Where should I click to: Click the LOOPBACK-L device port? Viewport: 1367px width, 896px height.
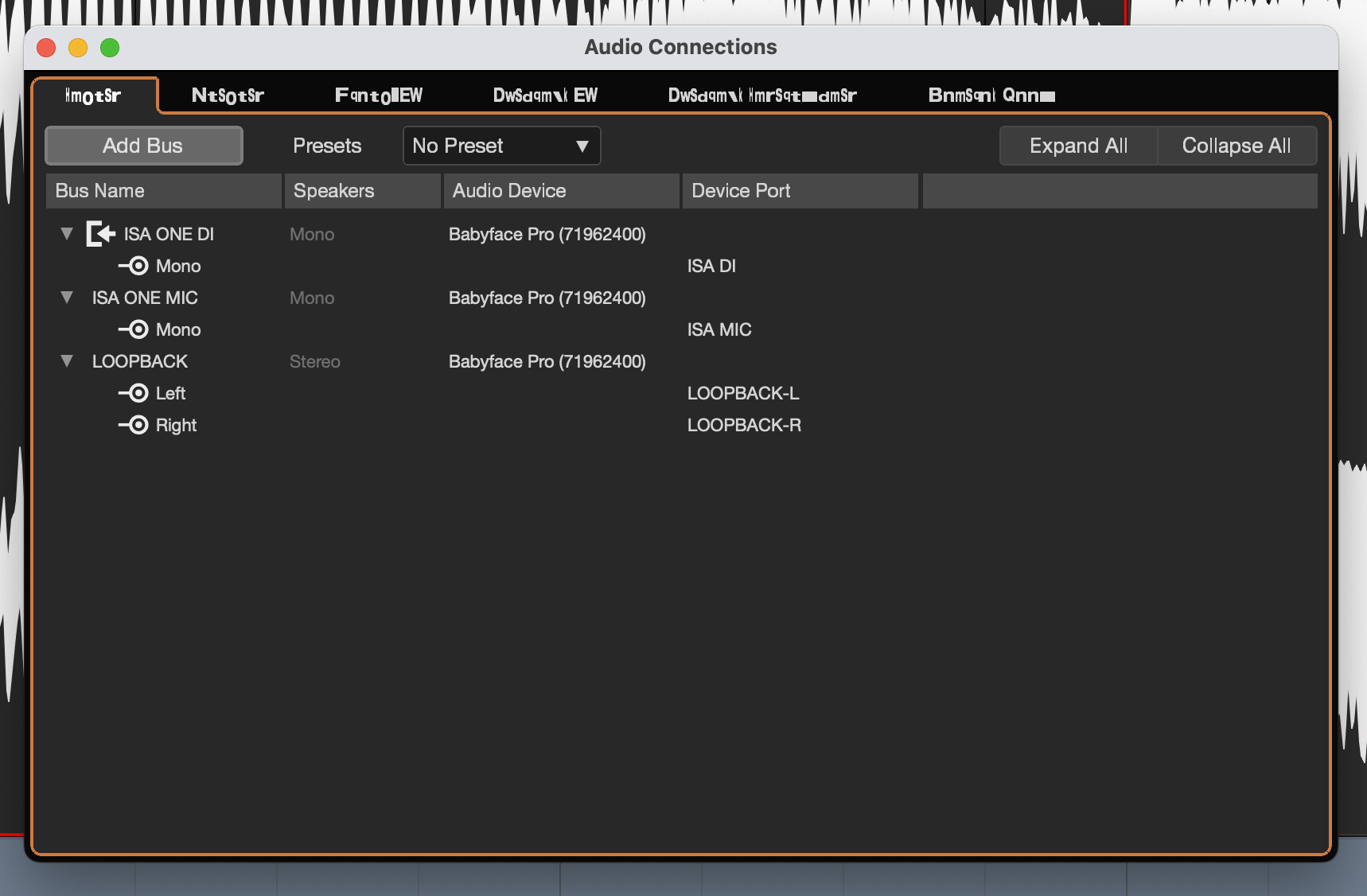[743, 393]
